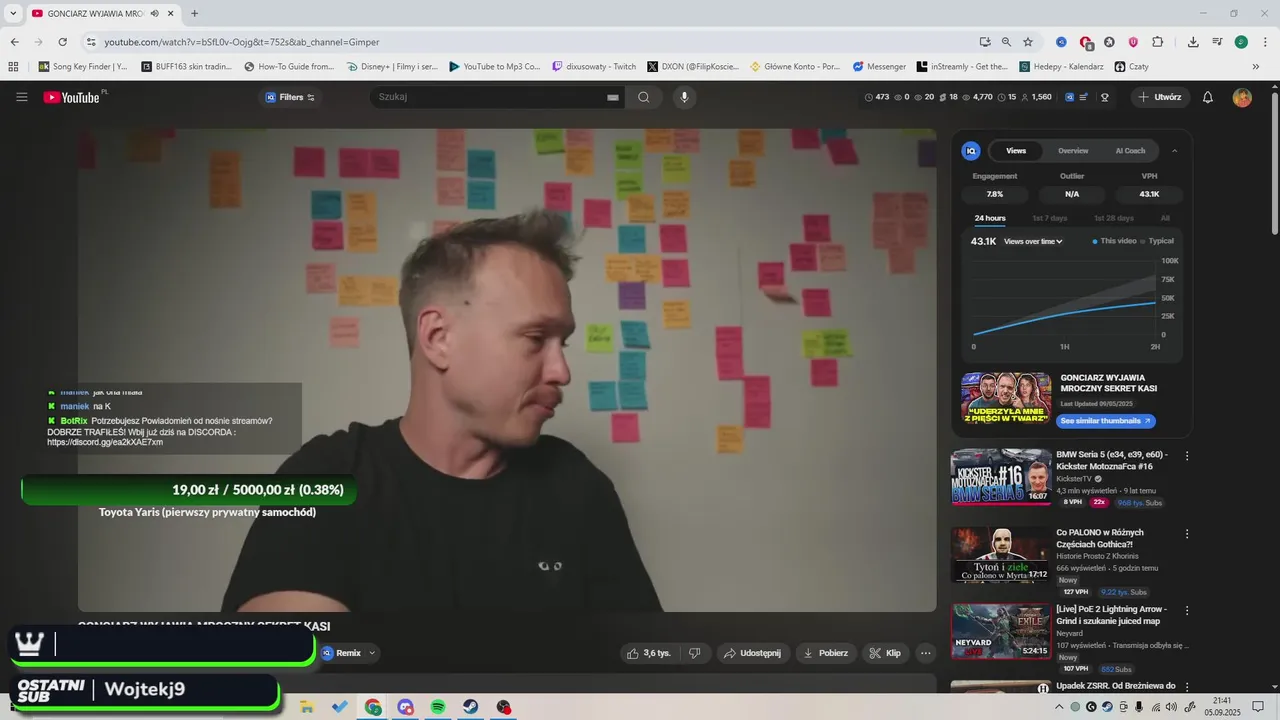Toggle the Typical chart series
The height and width of the screenshot is (720, 1280).
[1158, 241]
